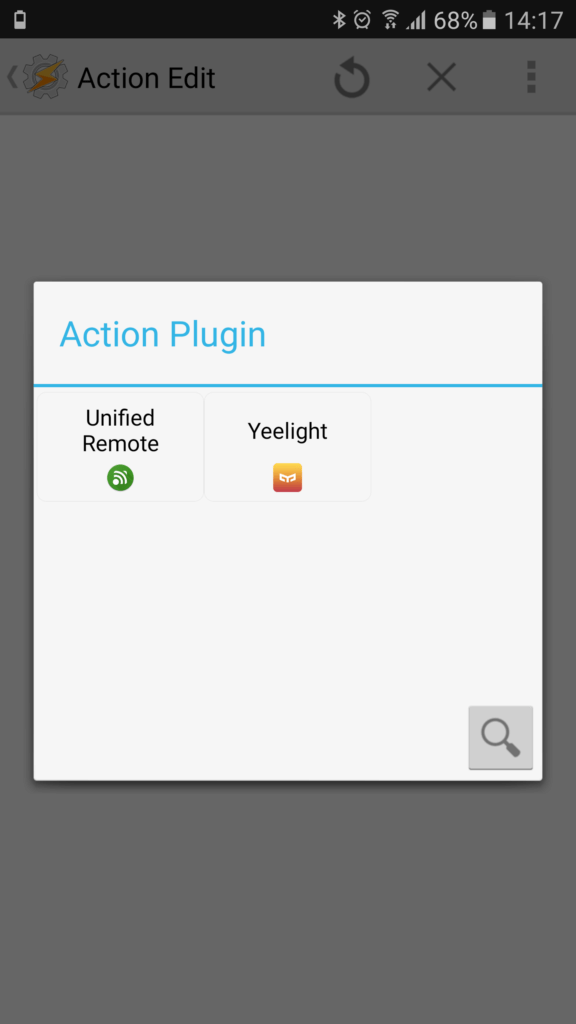Open the three-dot overflow menu
Viewport: 576px width, 1024px height.
tap(531, 78)
